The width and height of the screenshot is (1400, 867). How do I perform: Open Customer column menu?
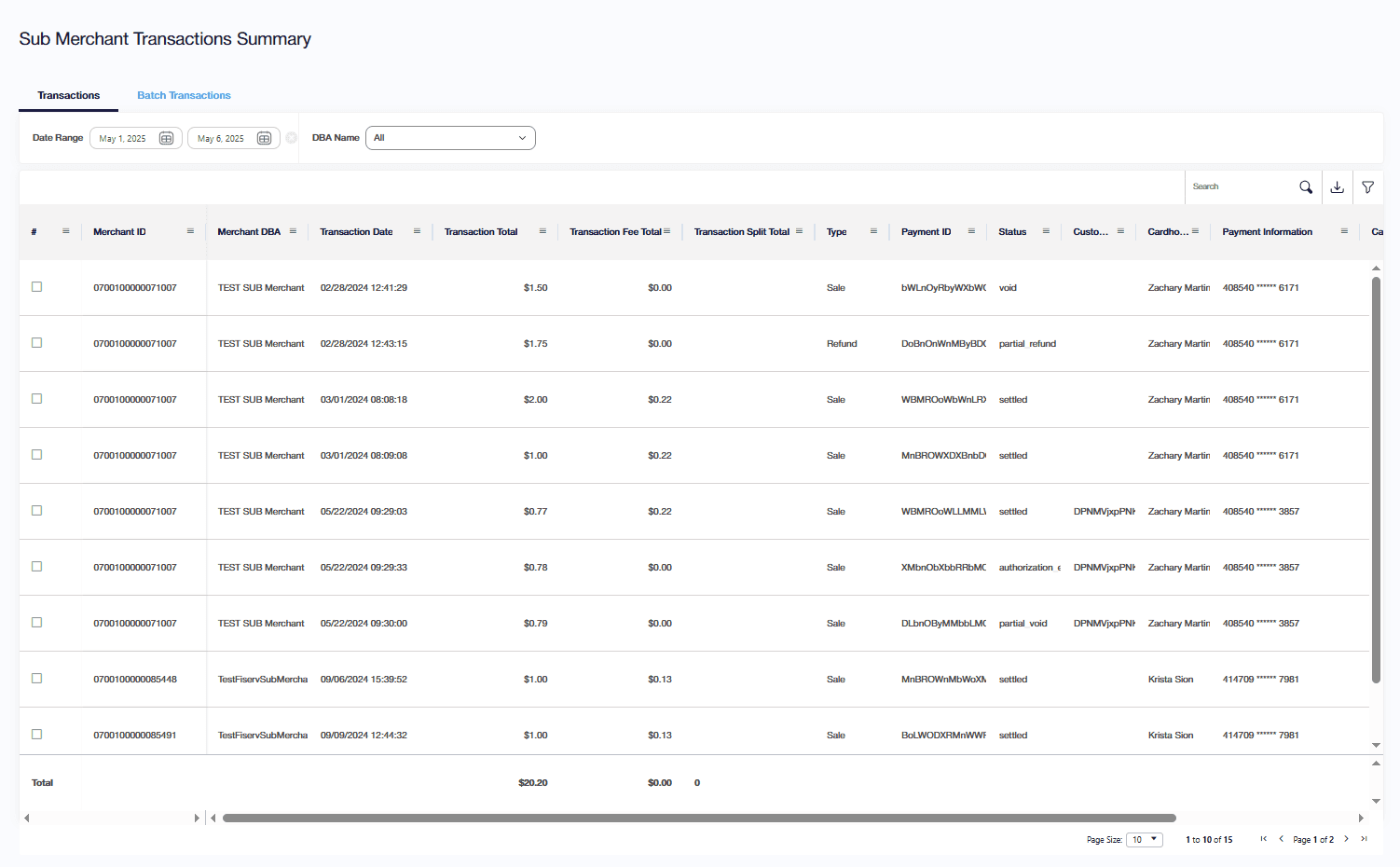pyautogui.click(x=1120, y=231)
